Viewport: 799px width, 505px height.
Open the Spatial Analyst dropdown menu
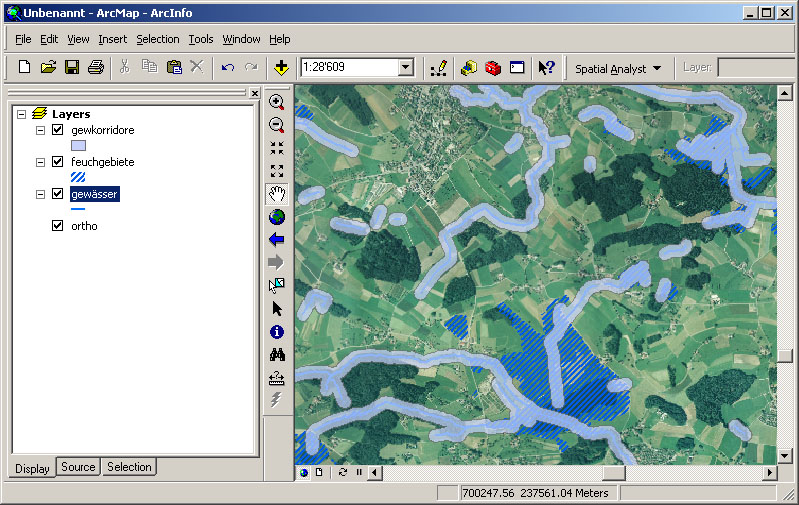(x=618, y=68)
